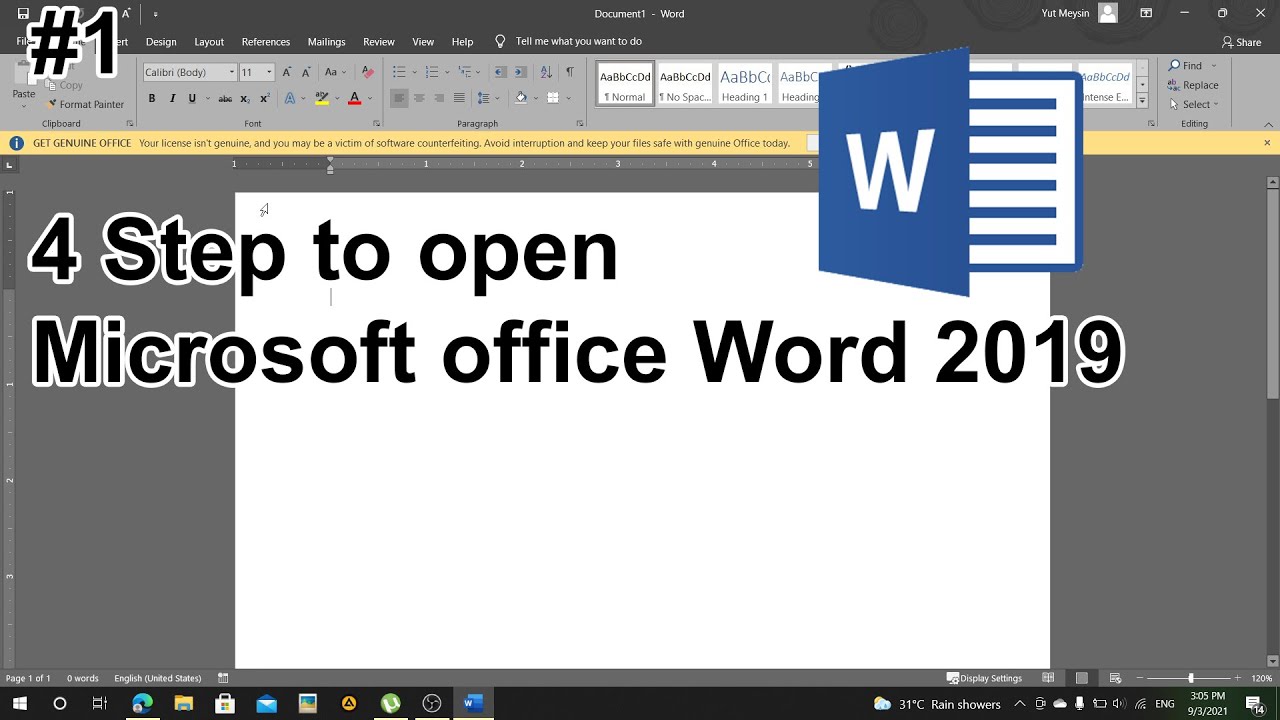The width and height of the screenshot is (1280, 720).
Task: Click Replace in Editing group
Action: 1193,85
